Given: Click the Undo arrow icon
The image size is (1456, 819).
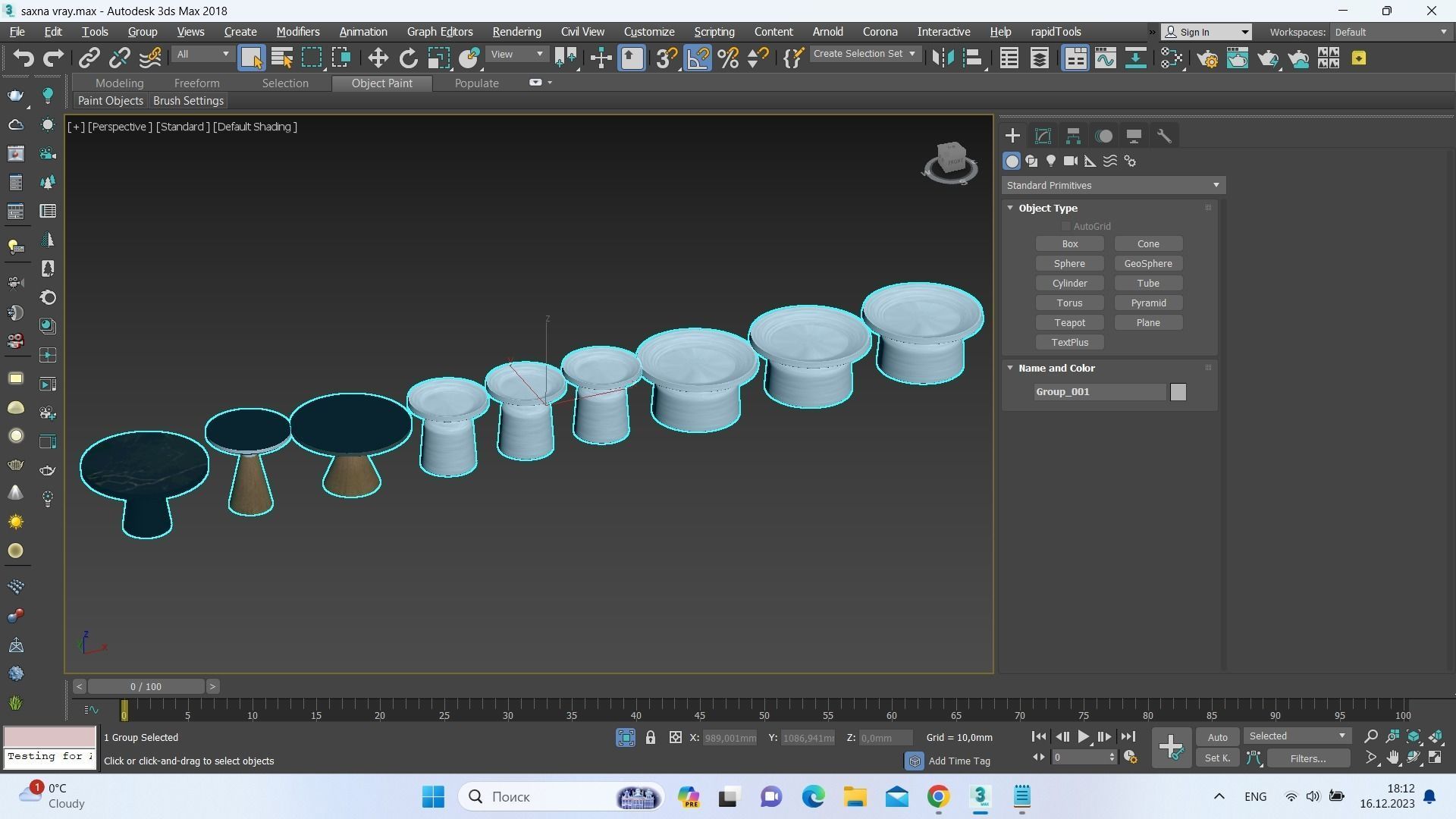Looking at the screenshot, I should [24, 58].
